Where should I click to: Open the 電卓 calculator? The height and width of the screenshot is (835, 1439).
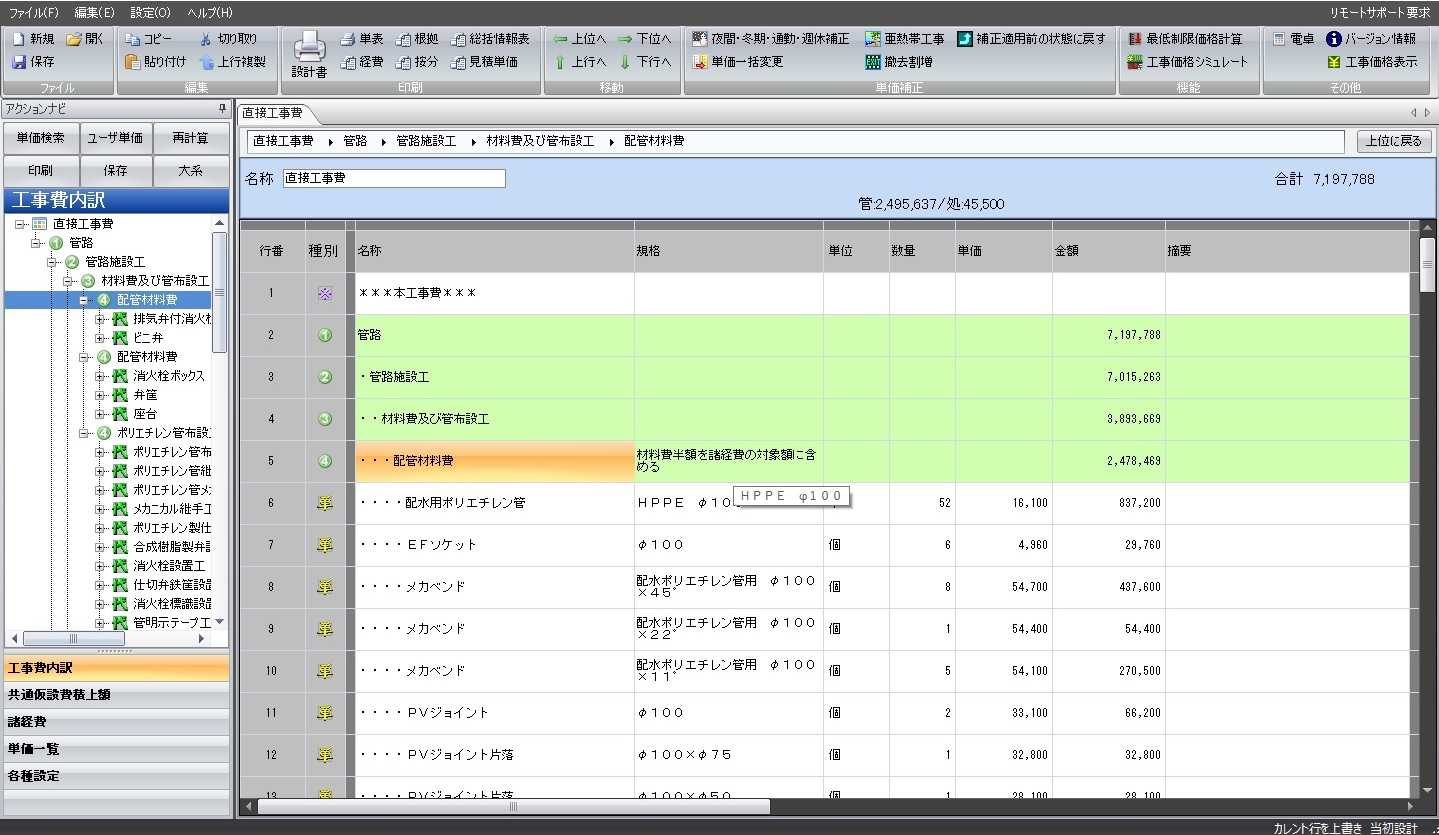(1293, 39)
